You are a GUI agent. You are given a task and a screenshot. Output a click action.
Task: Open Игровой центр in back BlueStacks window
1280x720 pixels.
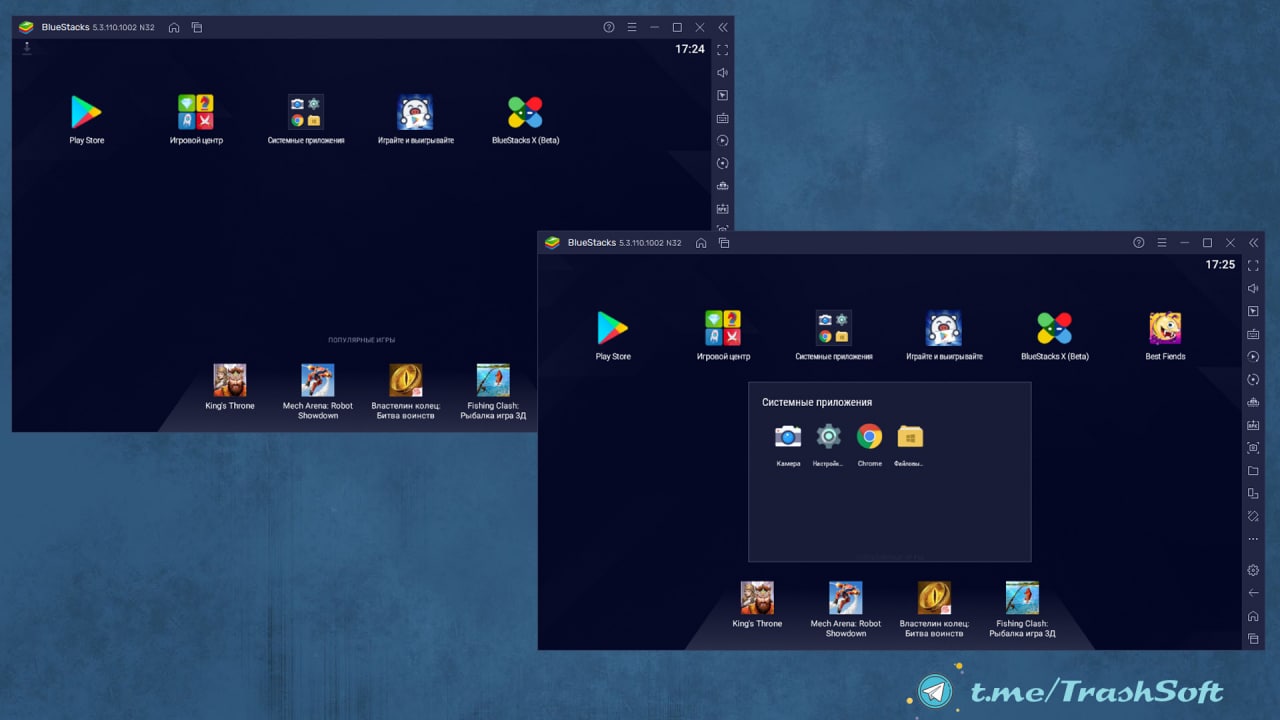click(x=196, y=112)
